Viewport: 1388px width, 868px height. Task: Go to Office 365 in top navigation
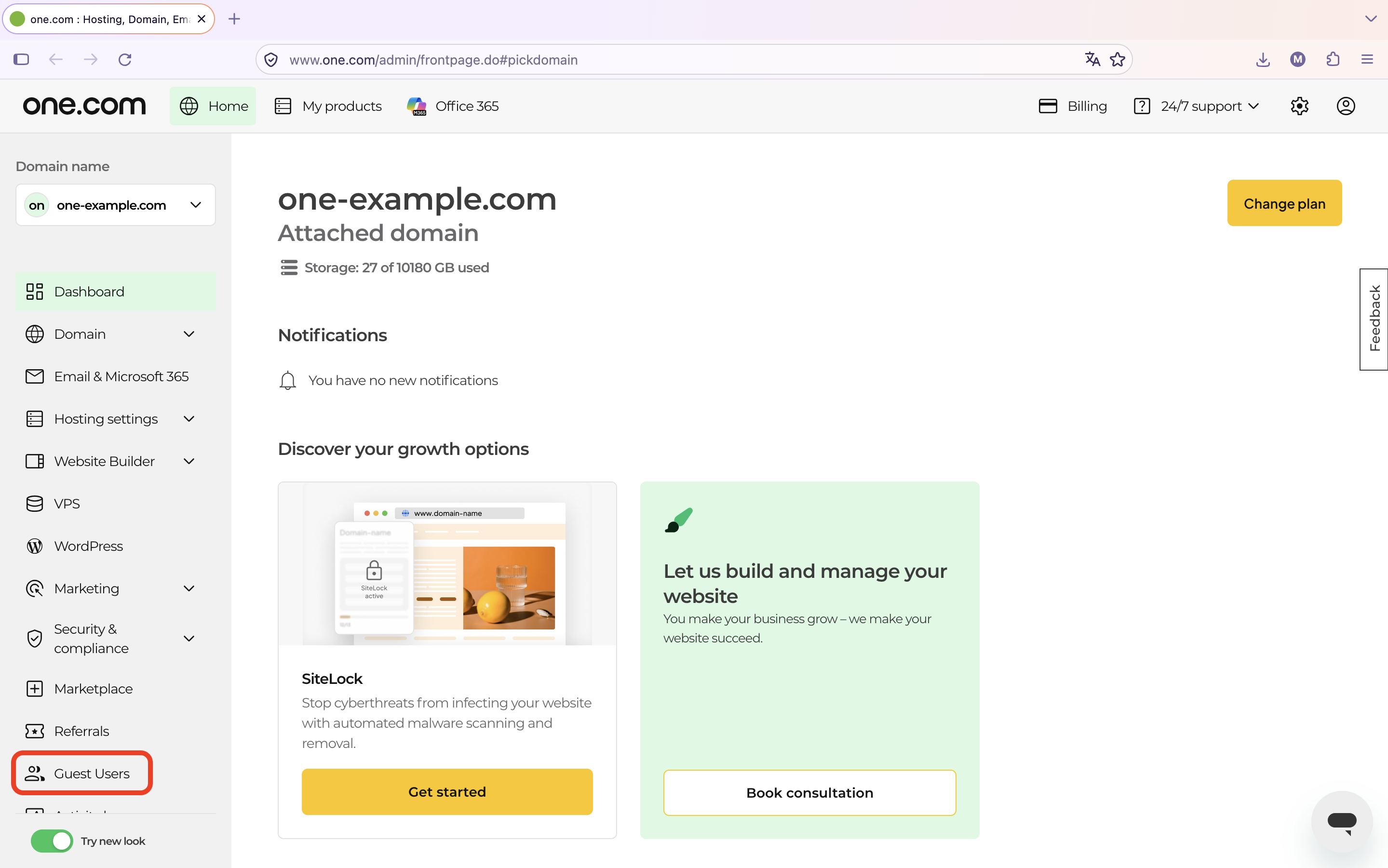[x=453, y=106]
